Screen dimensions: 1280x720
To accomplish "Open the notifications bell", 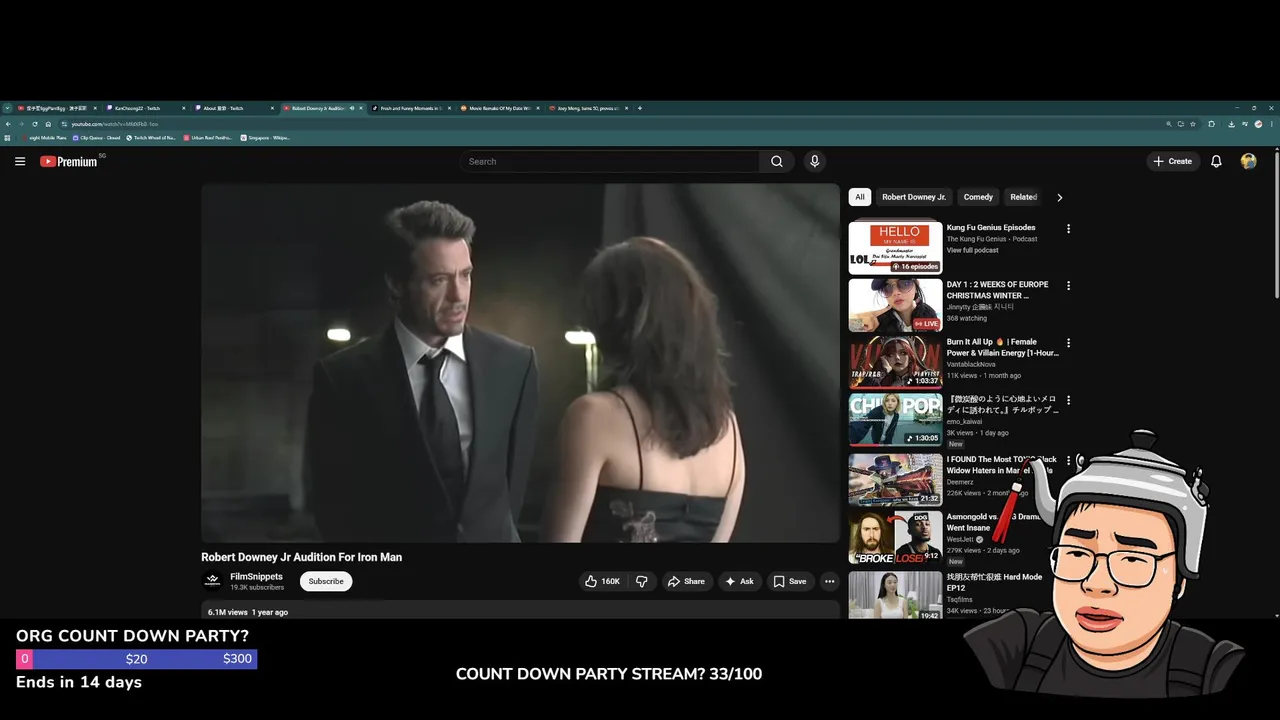I will tap(1216, 161).
